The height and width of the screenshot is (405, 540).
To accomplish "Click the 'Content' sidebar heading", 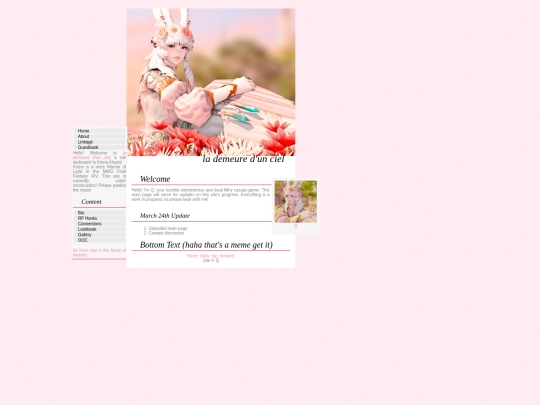I will (x=91, y=202).
